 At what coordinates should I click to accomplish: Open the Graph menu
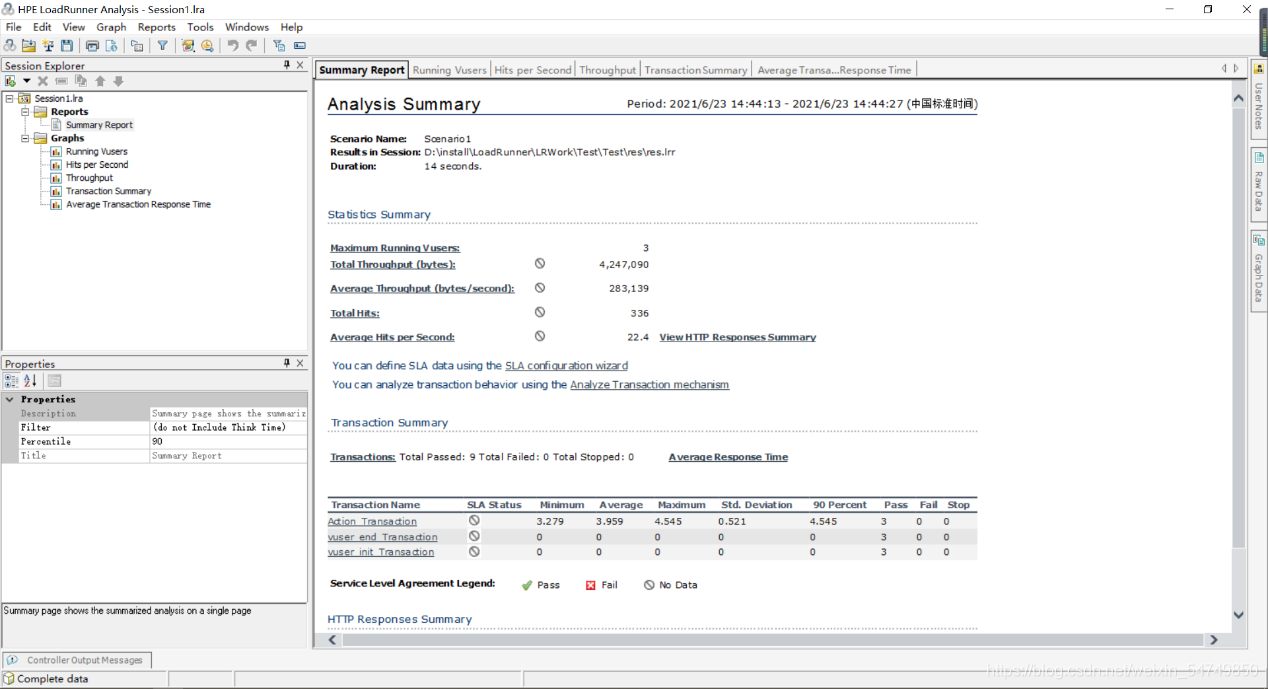coord(111,27)
